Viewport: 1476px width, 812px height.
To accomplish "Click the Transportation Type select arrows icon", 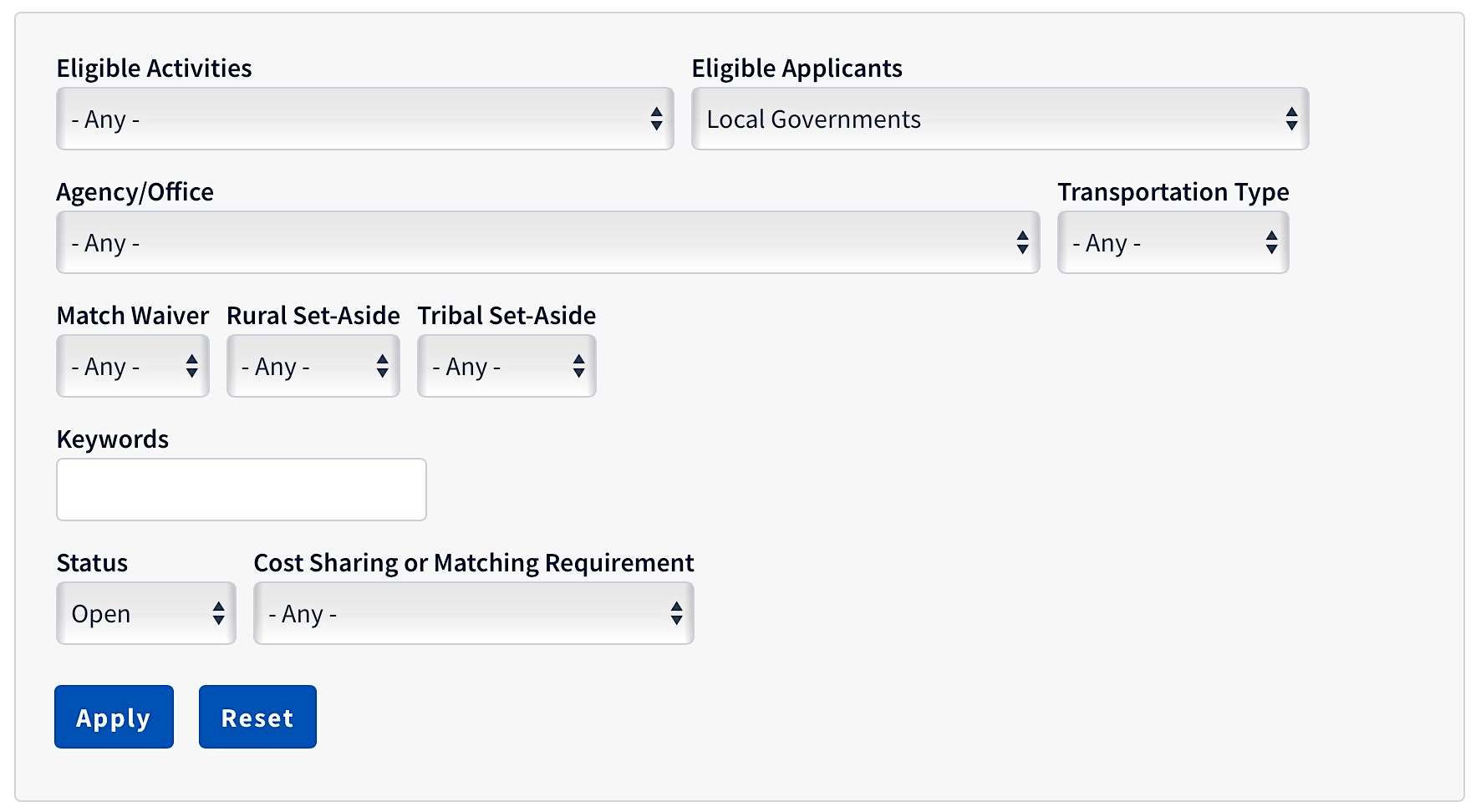I will click(x=1271, y=243).
